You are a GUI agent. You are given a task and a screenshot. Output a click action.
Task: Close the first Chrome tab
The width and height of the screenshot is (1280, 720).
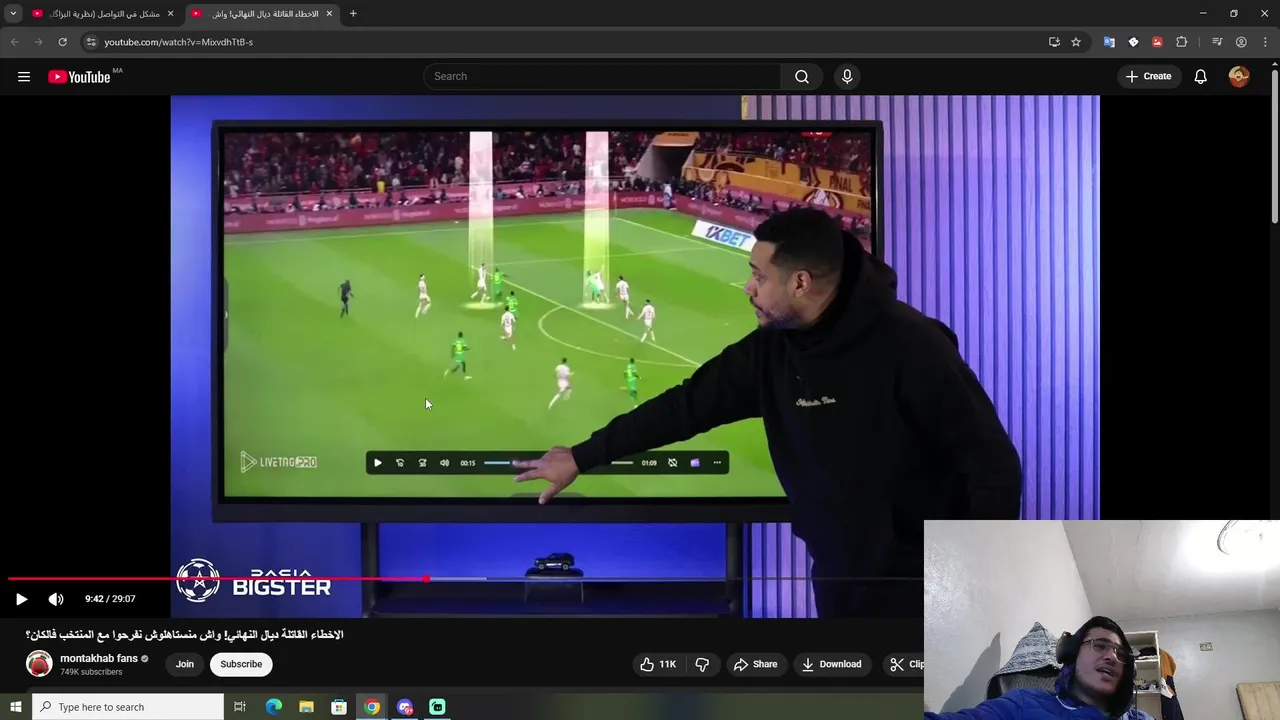click(170, 14)
